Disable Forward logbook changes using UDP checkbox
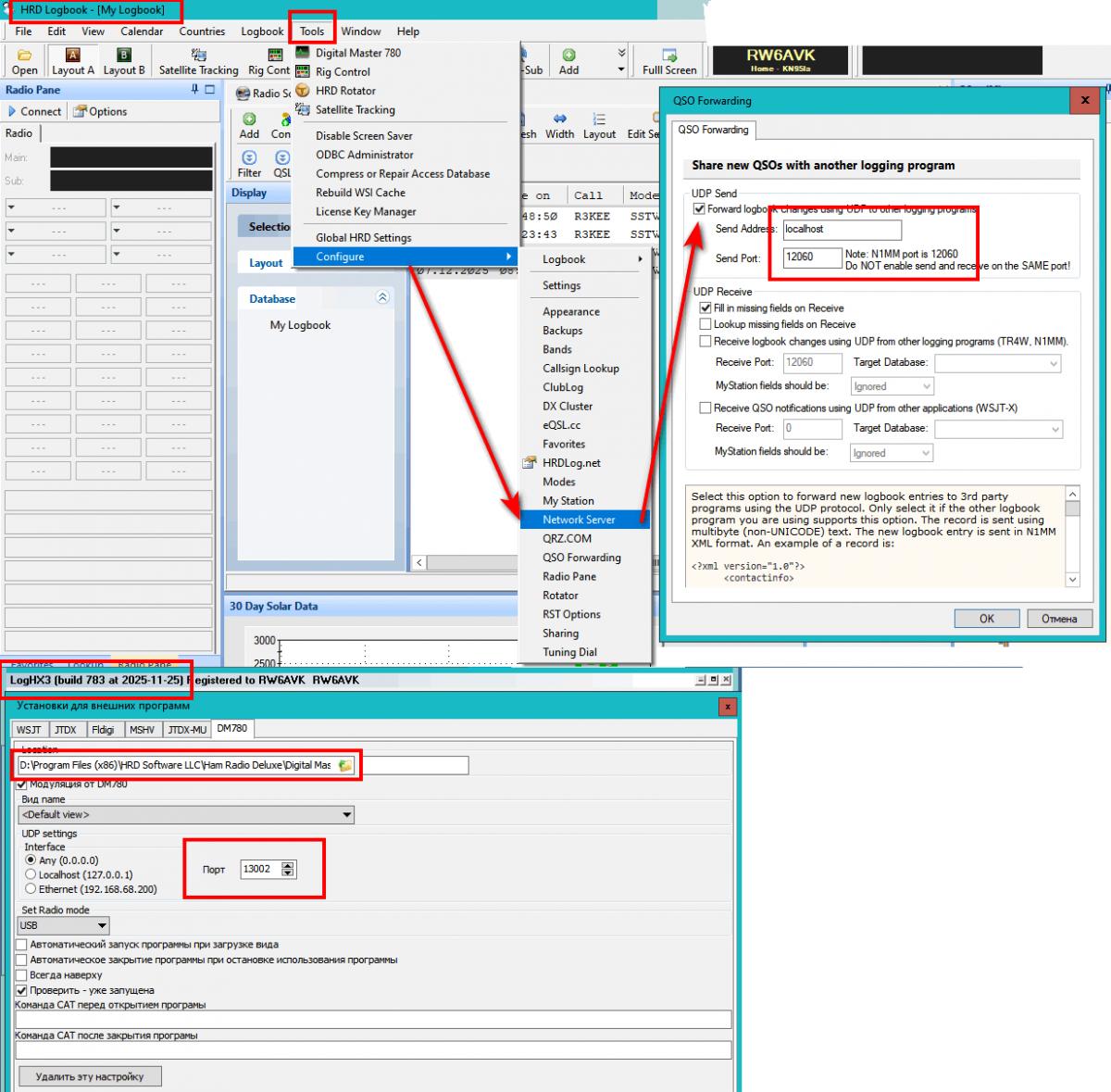1111x1092 pixels. pos(699,209)
